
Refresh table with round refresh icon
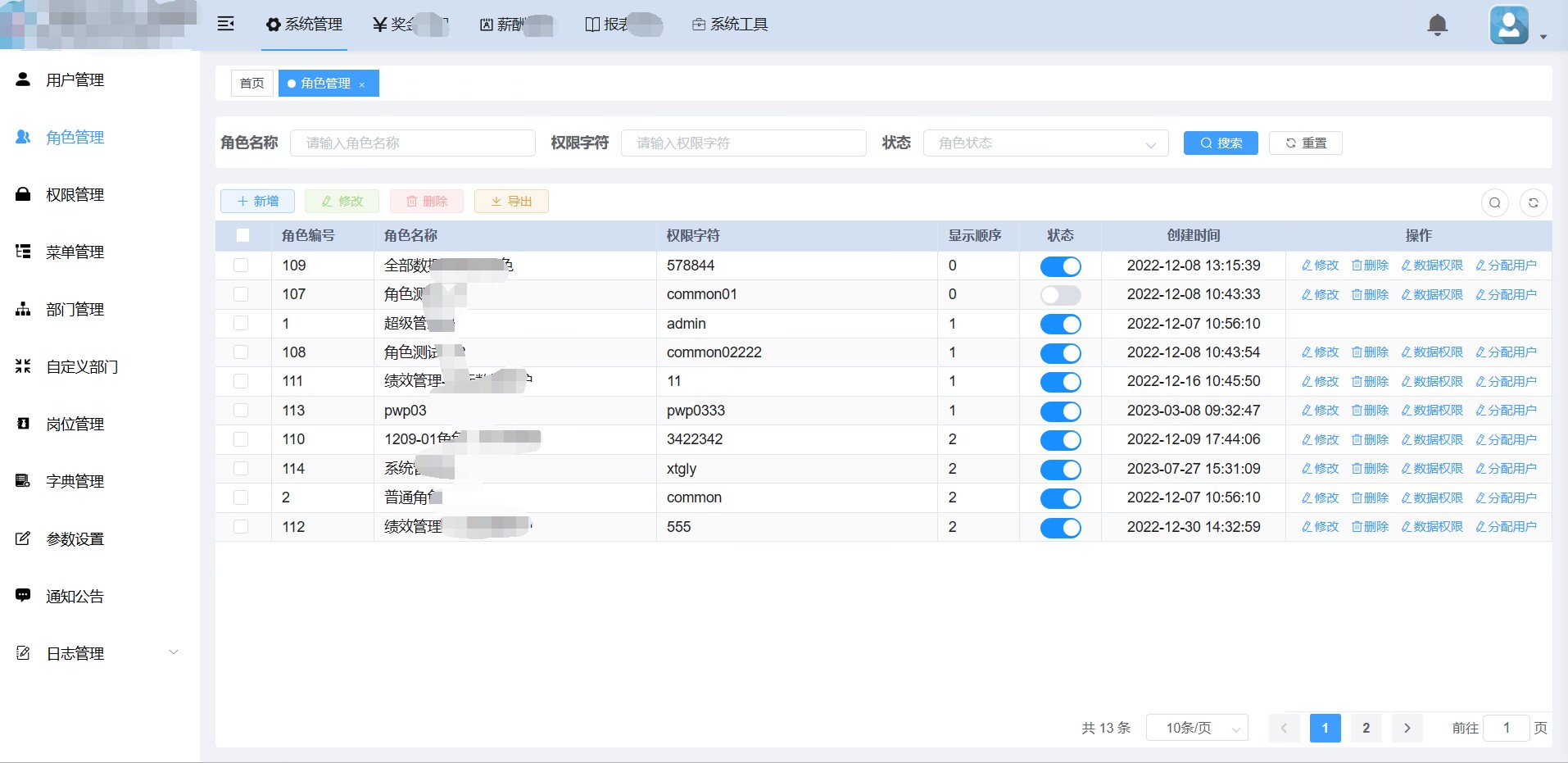(x=1534, y=202)
